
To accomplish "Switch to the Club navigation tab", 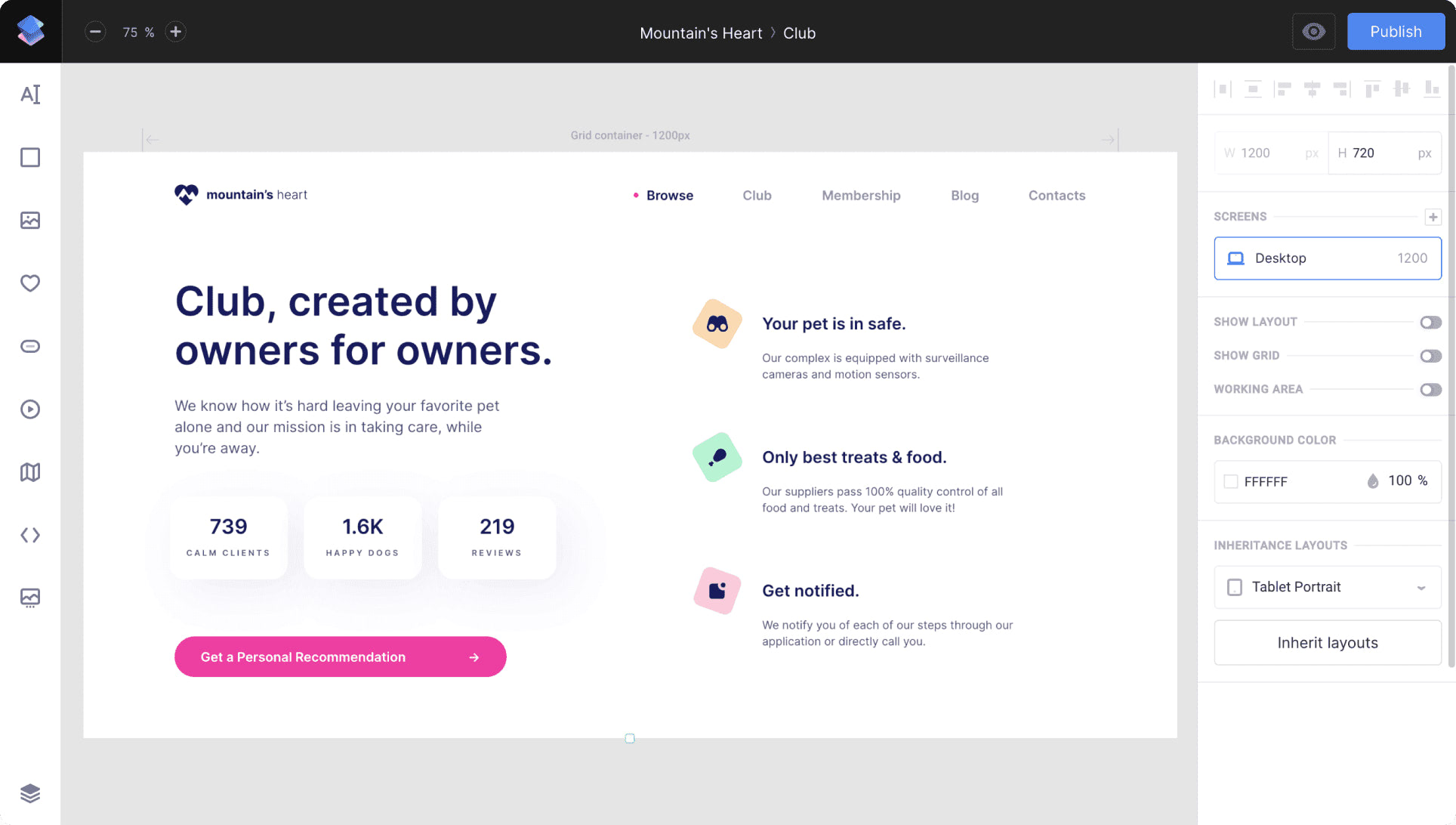I will pyautogui.click(x=757, y=195).
